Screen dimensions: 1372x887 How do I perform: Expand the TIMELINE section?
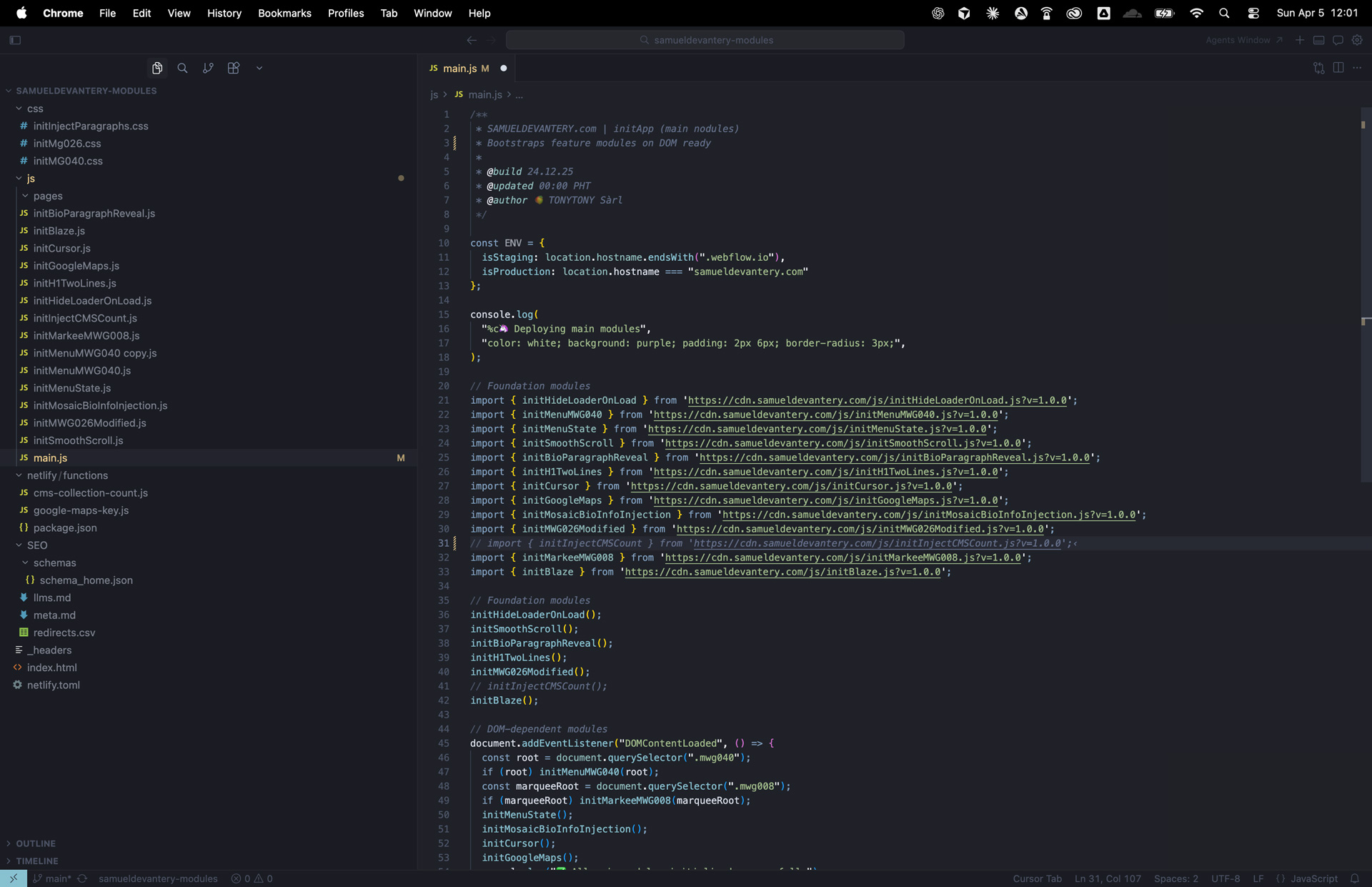(36, 861)
